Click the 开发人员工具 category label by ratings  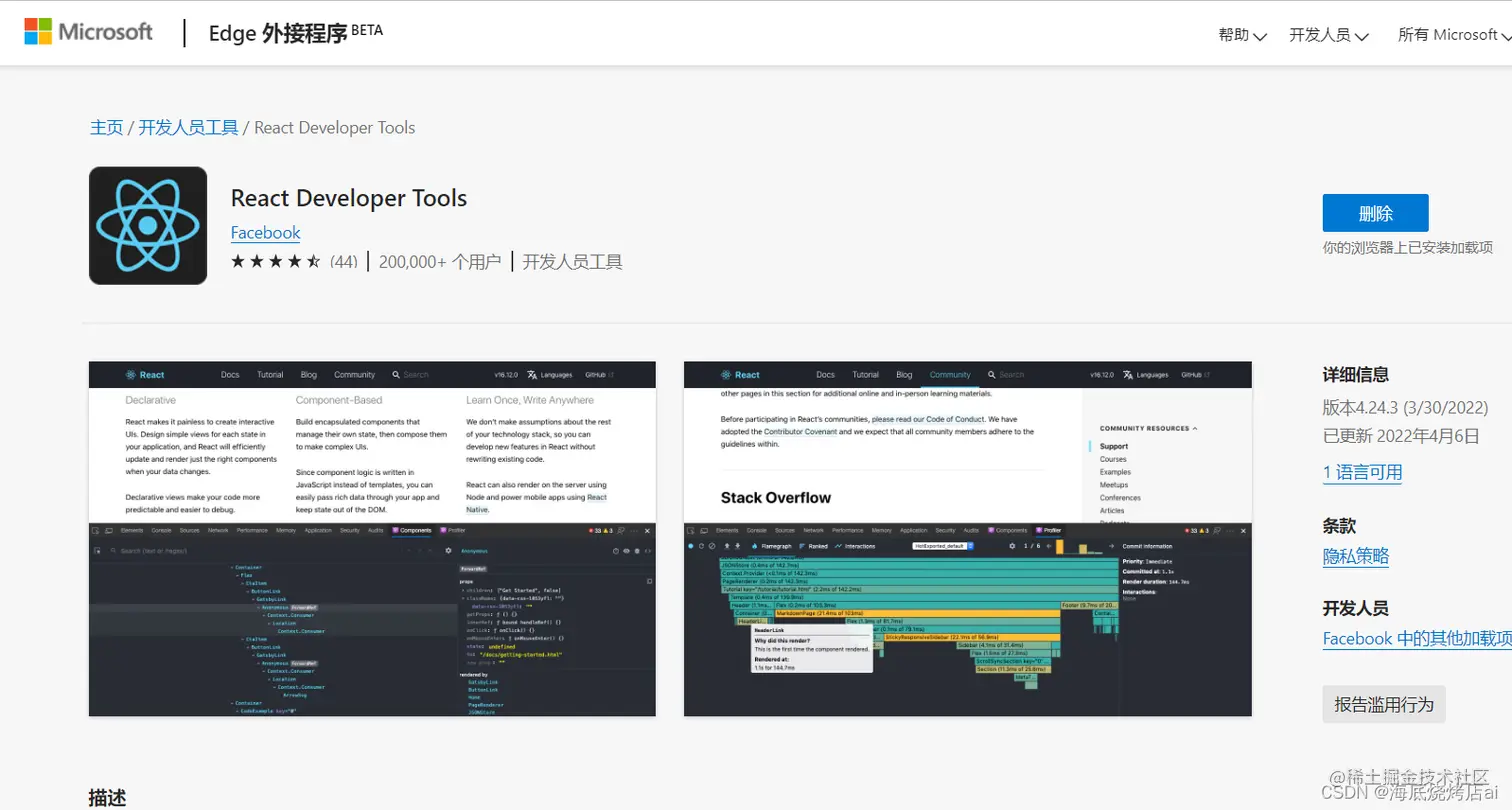[573, 262]
